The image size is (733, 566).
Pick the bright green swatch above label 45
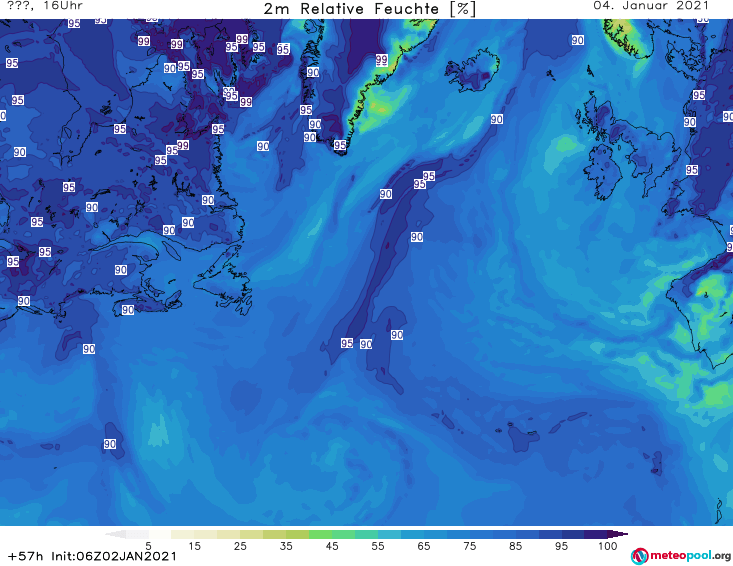(320, 534)
